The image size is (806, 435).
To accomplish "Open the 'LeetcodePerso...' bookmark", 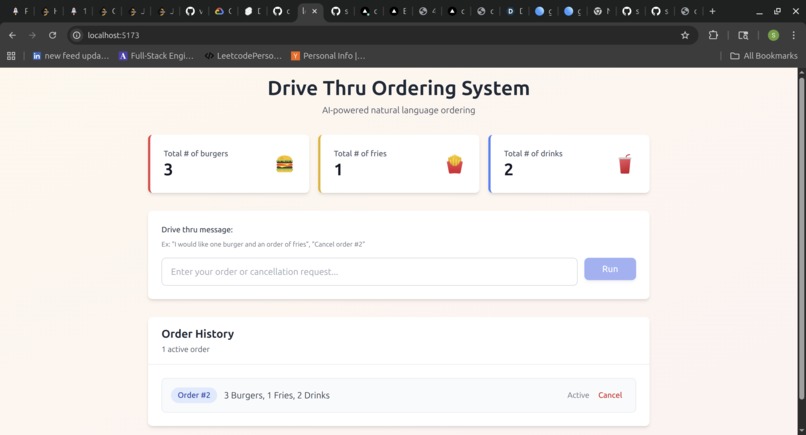I will click(x=243, y=56).
